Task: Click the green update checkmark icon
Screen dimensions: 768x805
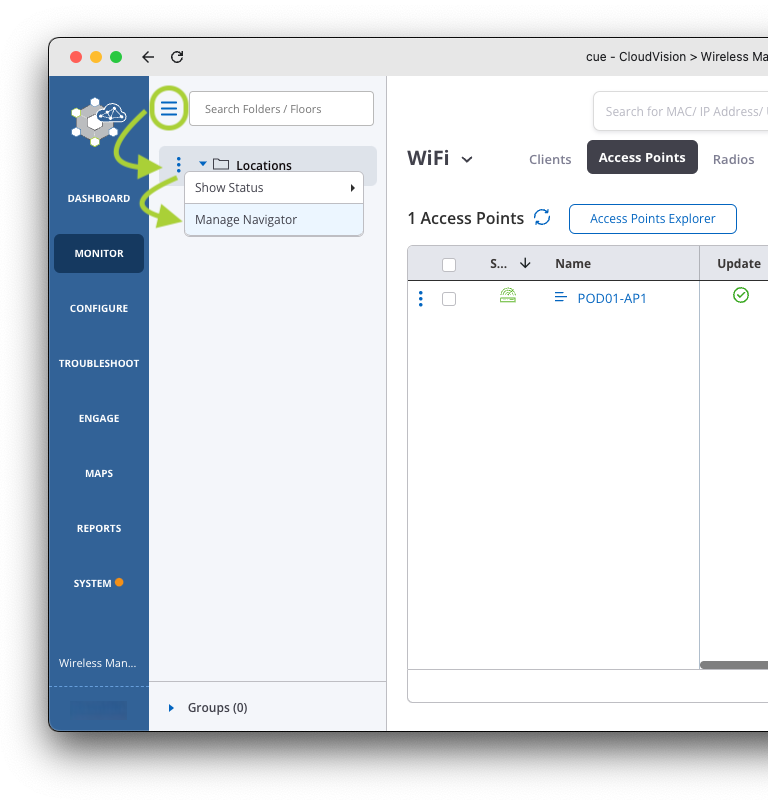Action: 740,295
